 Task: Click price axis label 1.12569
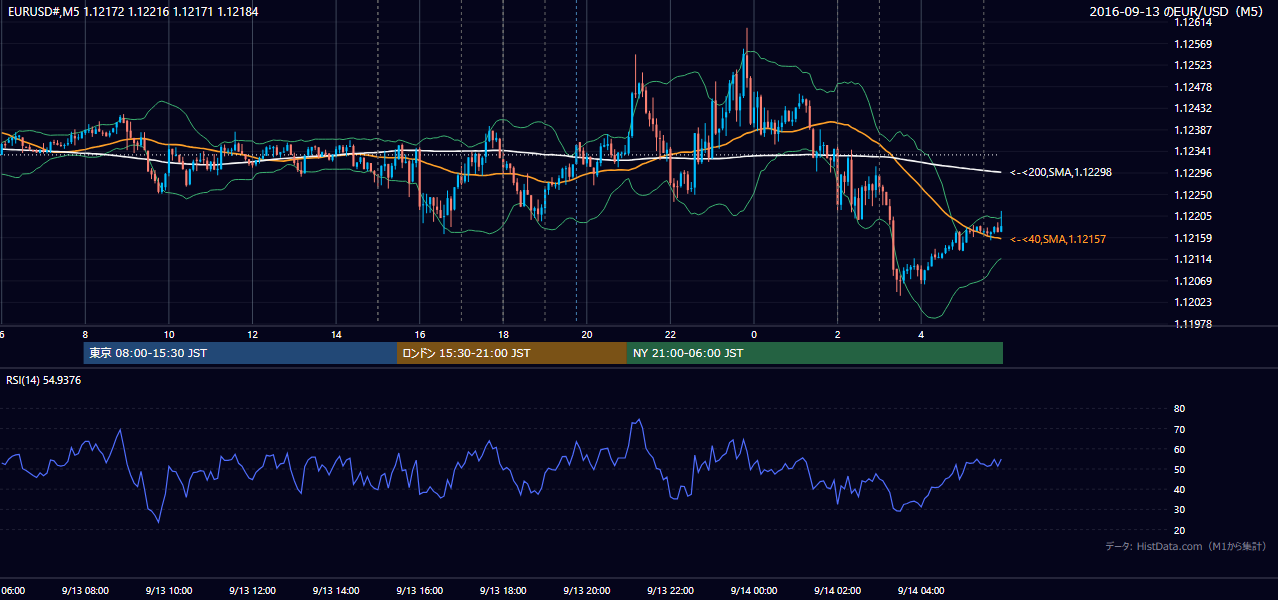[x=1194, y=44]
